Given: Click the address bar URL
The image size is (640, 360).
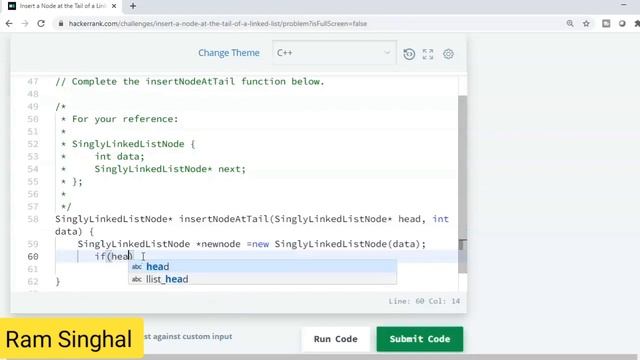Looking at the screenshot, I should coord(218,24).
